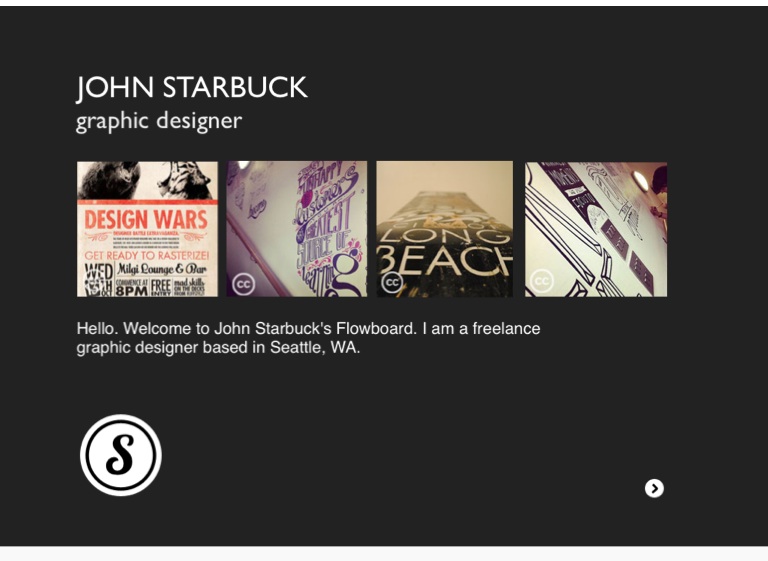
Task: Click Milgi Lounge & Bar on poster
Action: pos(162,269)
